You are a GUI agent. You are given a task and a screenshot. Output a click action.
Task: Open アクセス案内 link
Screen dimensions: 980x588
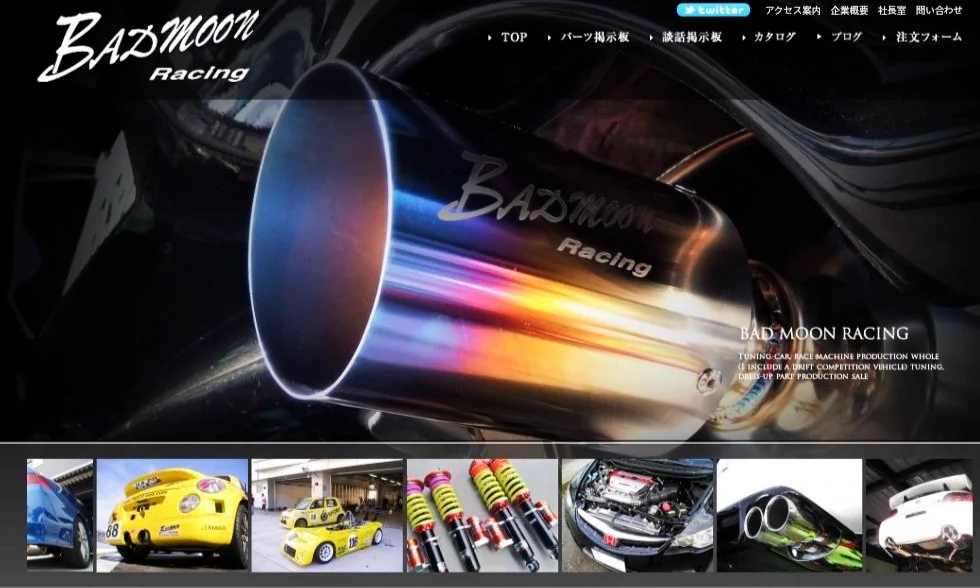coord(792,11)
